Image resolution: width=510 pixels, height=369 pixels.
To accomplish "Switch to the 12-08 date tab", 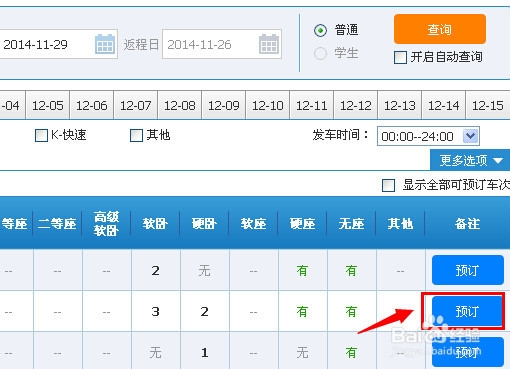I will click(x=180, y=106).
